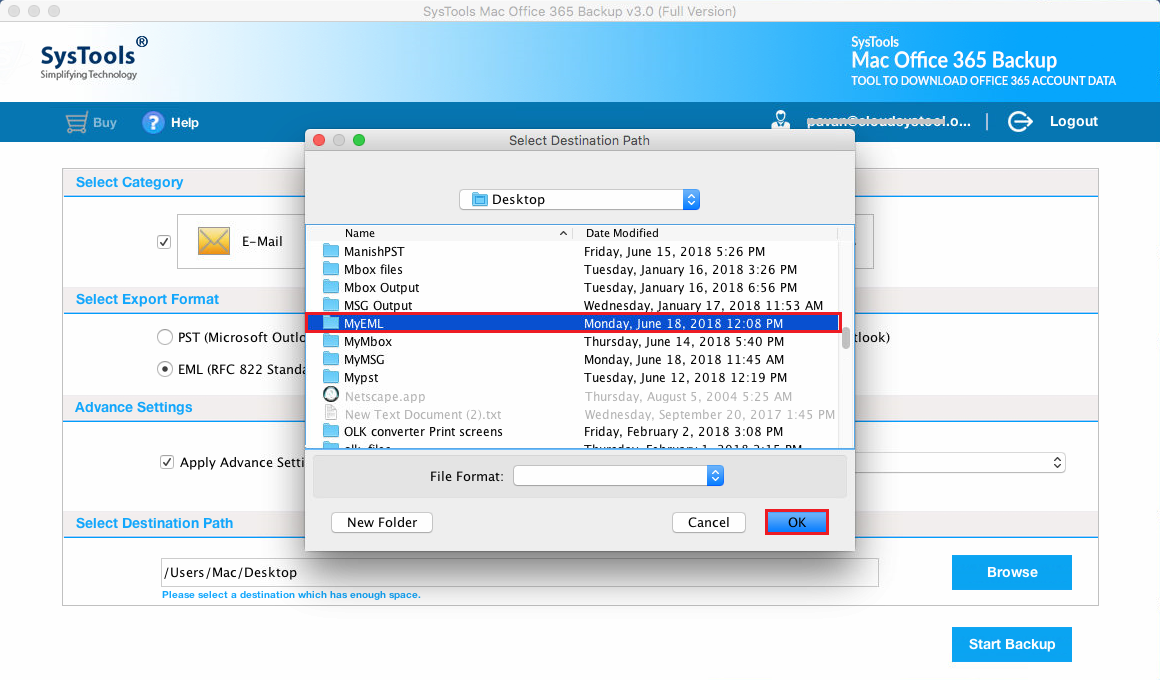The image size is (1160, 680).
Task: Select the Mbox Output row
Action: click(573, 287)
